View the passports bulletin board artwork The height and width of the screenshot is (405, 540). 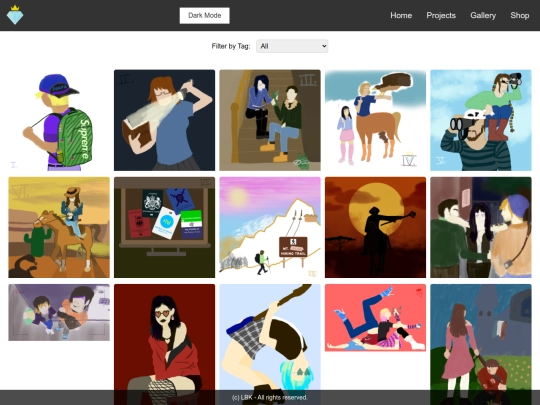[x=165, y=227]
